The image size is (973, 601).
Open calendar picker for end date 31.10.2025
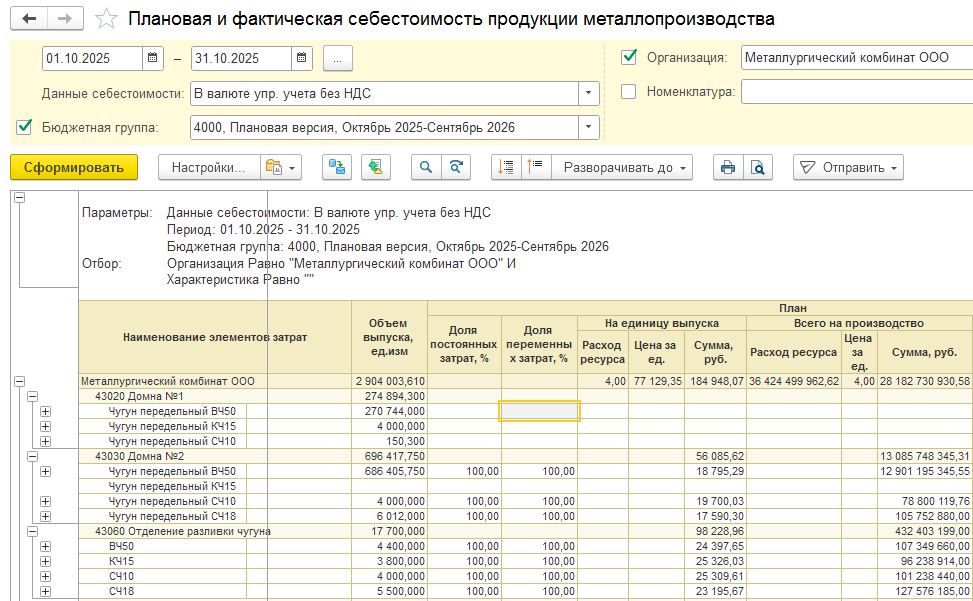click(x=301, y=58)
